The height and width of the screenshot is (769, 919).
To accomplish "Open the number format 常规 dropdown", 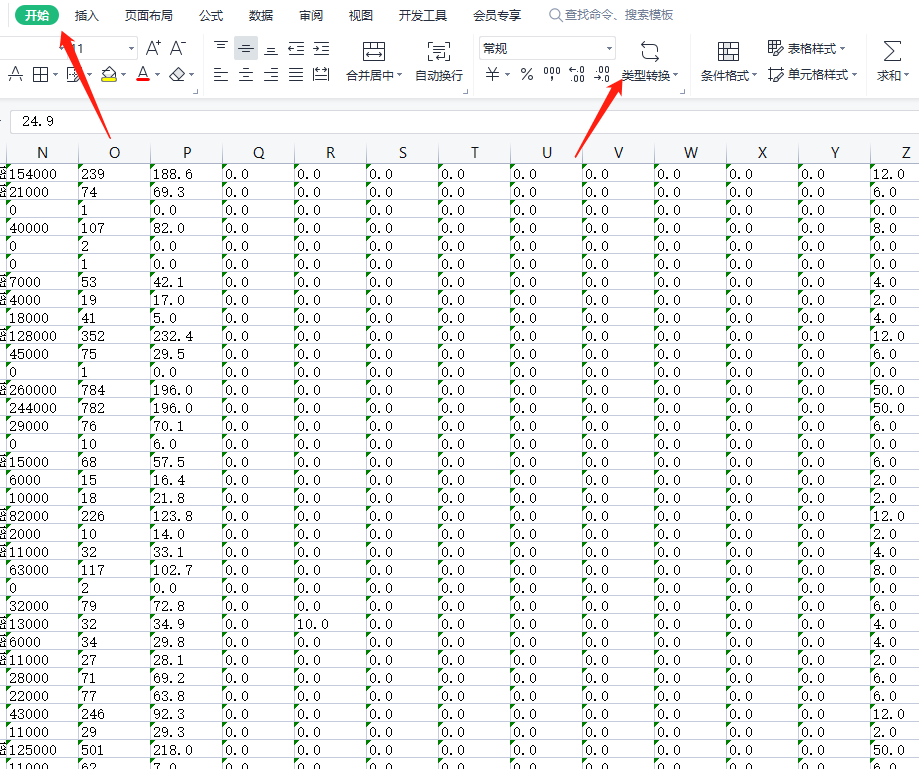I will (x=610, y=49).
